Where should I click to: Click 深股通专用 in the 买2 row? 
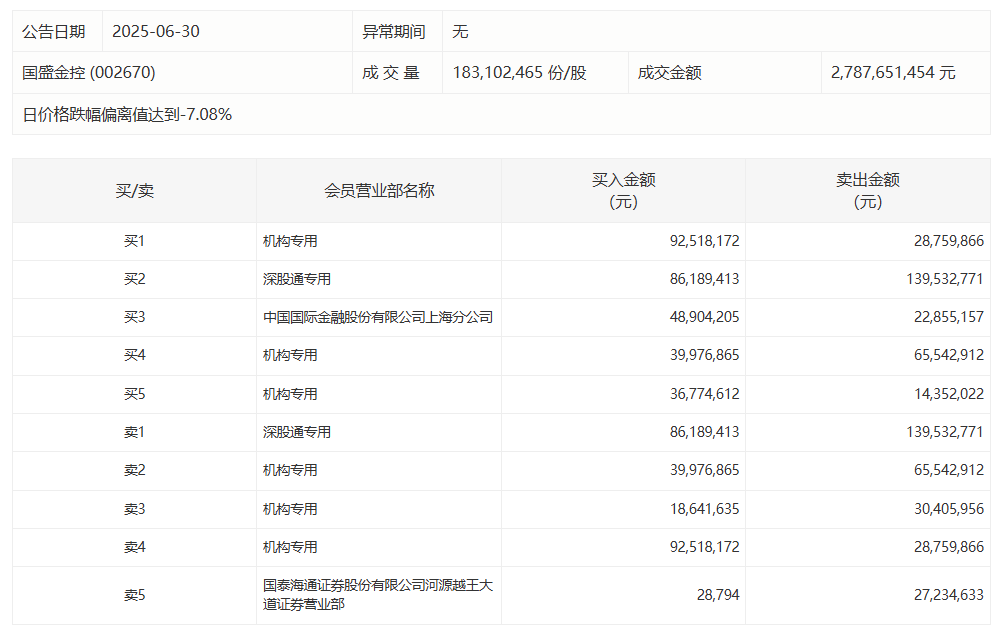(x=297, y=279)
